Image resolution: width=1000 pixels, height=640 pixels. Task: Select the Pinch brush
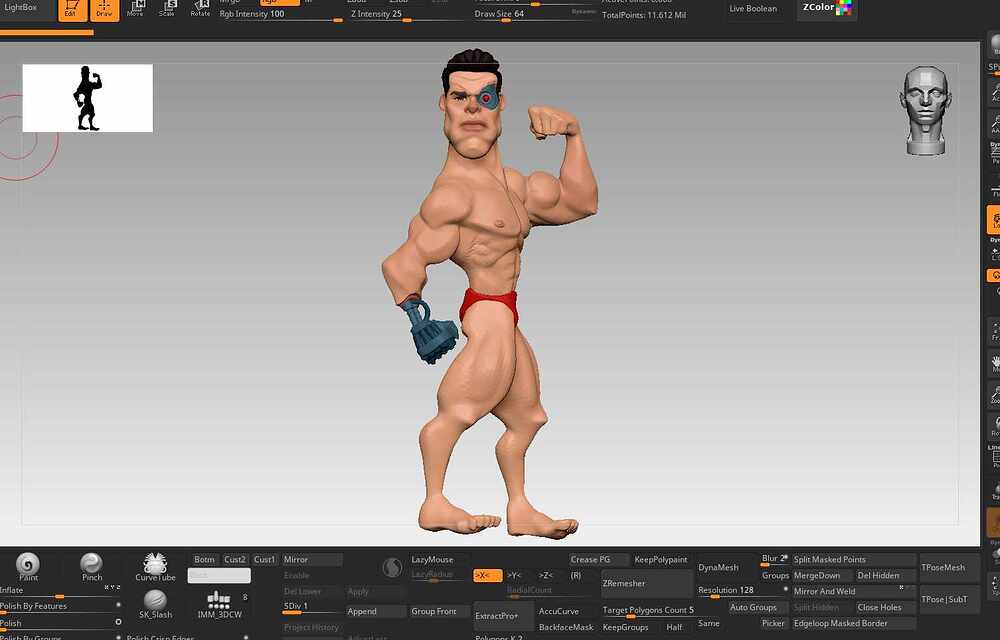click(x=92, y=566)
